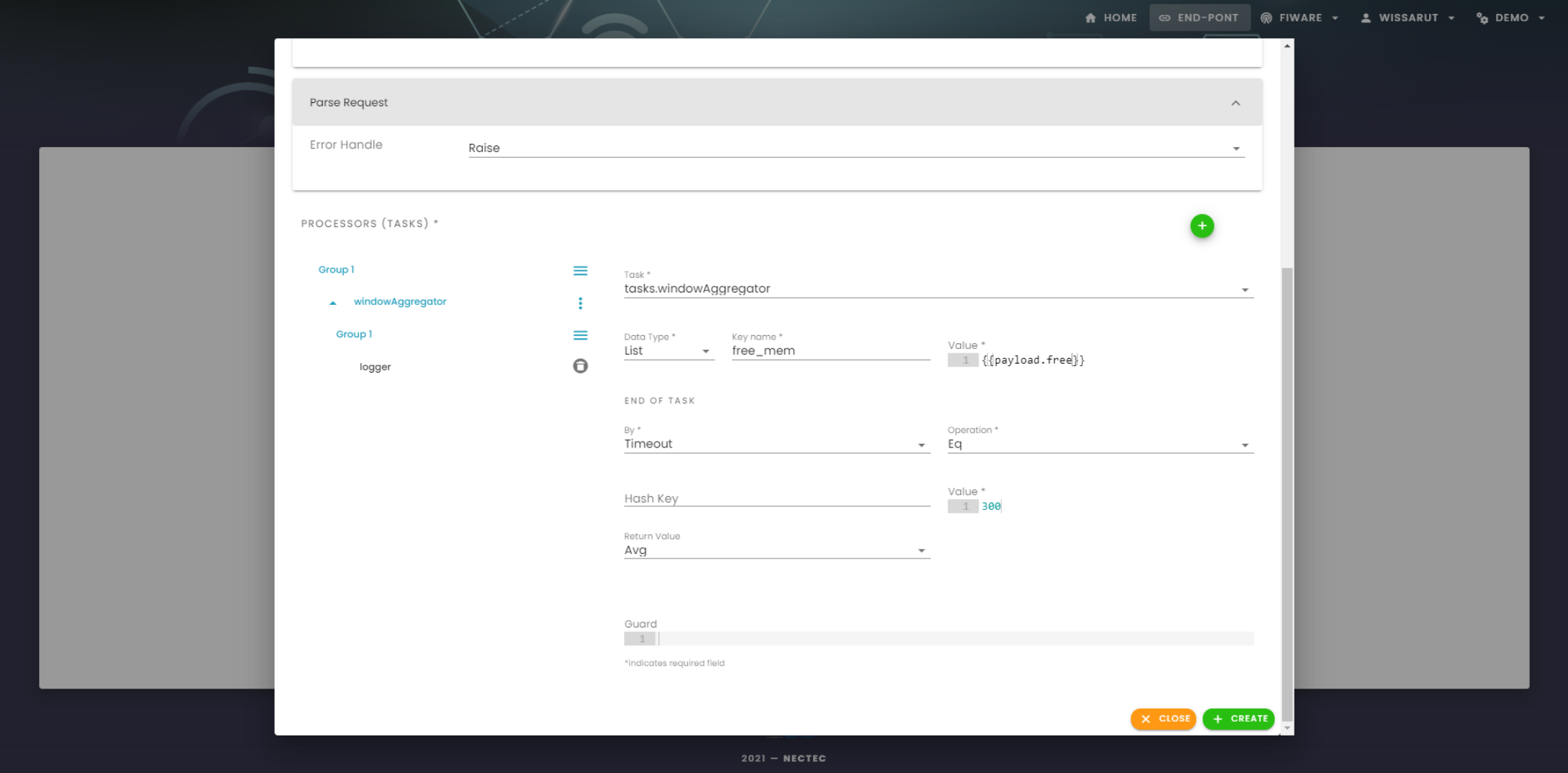Select the top-level Group 1 tree item
The height and width of the screenshot is (773, 1568).
(x=336, y=270)
